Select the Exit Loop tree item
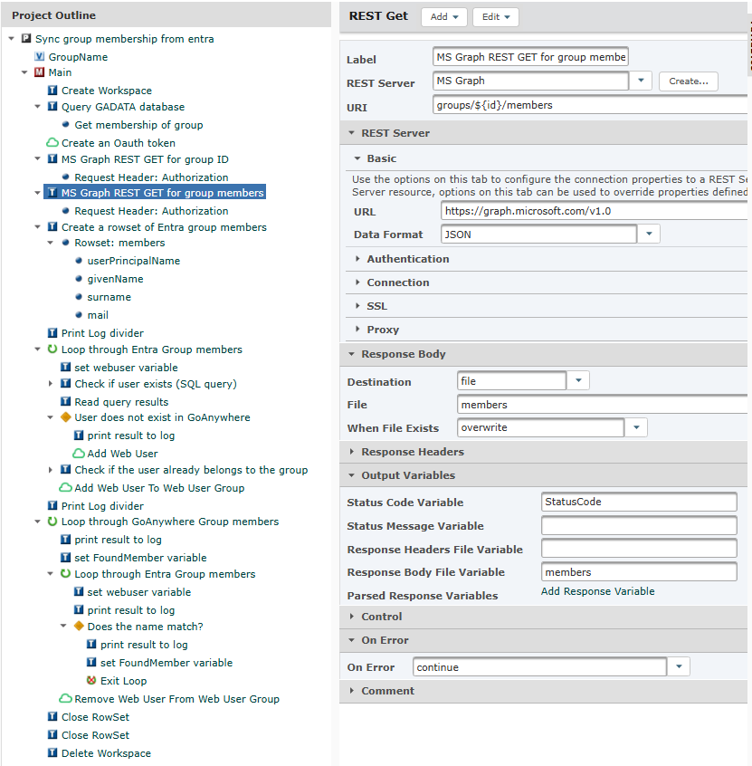Screen dimensions: 752x766 point(123,681)
